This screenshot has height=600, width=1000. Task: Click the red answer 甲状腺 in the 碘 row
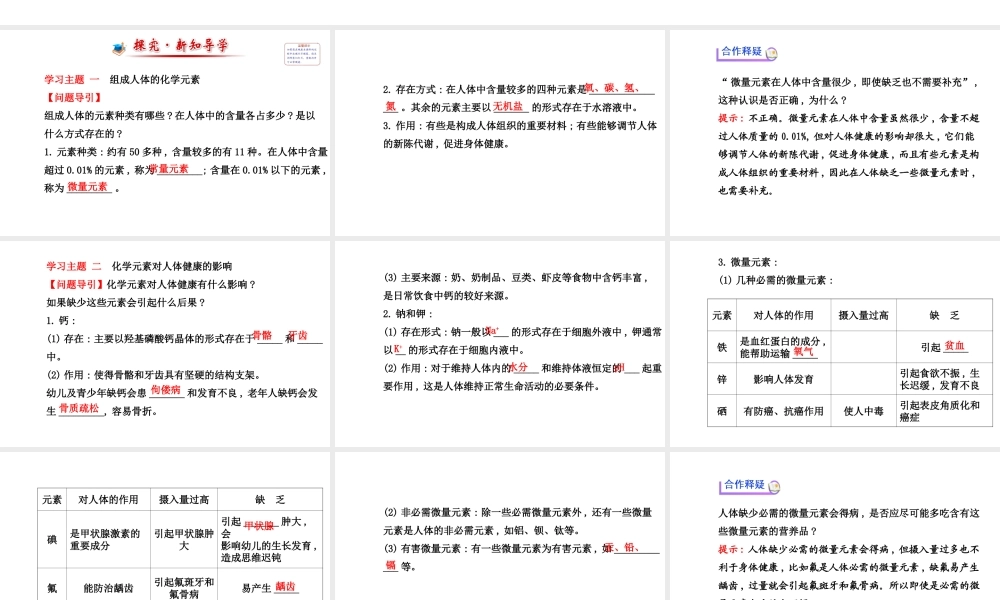(x=259, y=526)
